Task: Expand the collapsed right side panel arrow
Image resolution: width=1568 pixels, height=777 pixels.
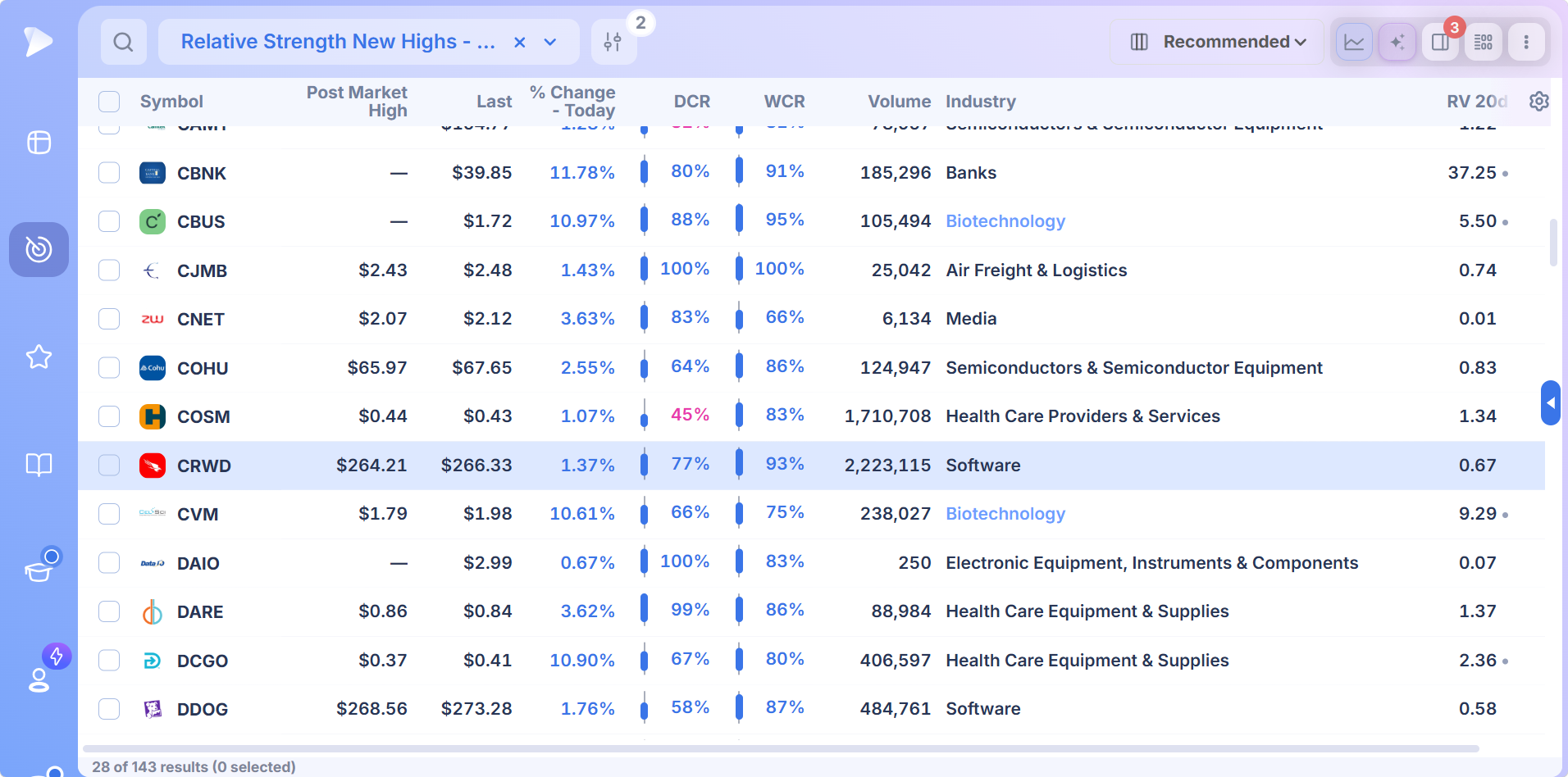Action: (1550, 402)
